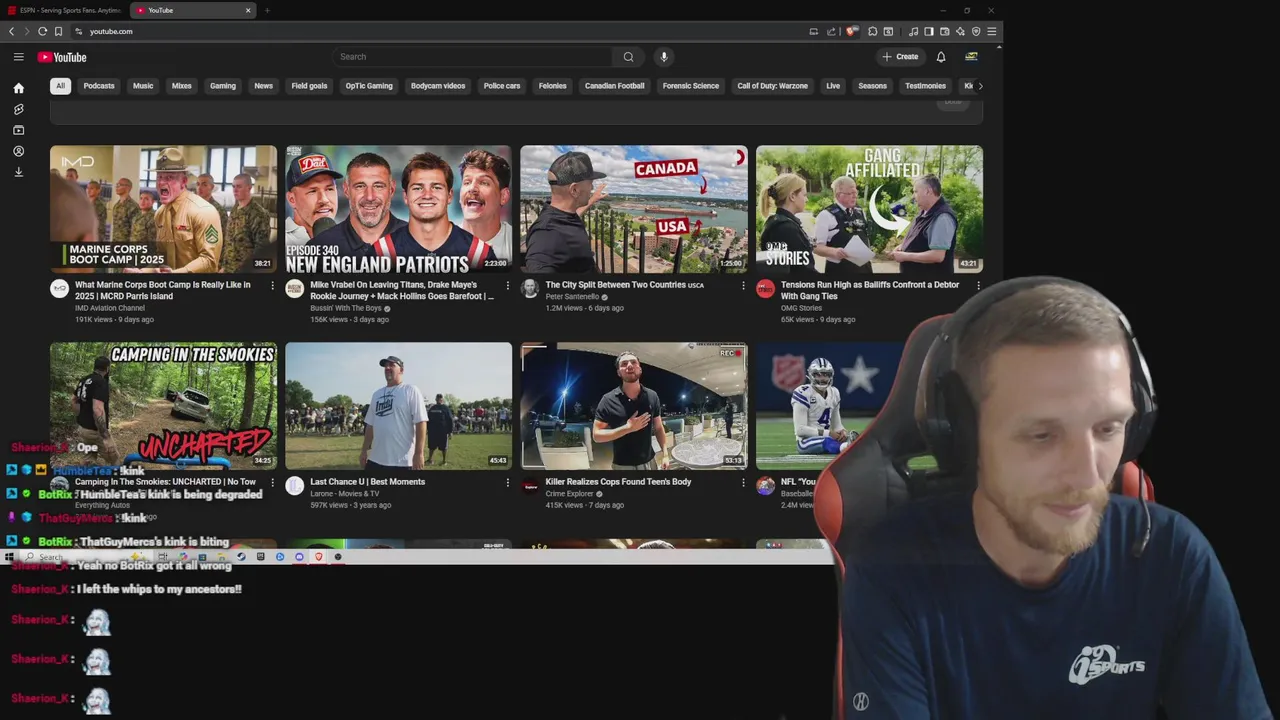Image resolution: width=1280 pixels, height=720 pixels.
Task: Click the YouTube search input field
Action: (x=474, y=57)
